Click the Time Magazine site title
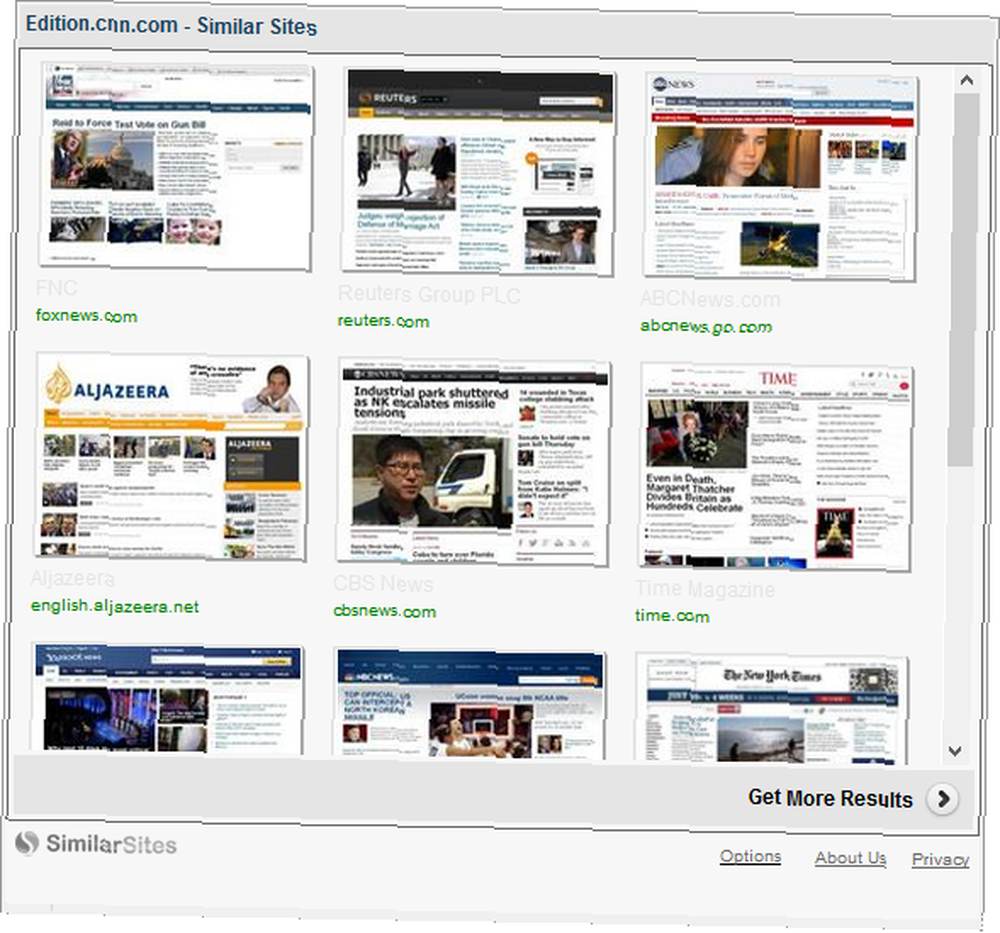The image size is (1000, 933). 705,589
